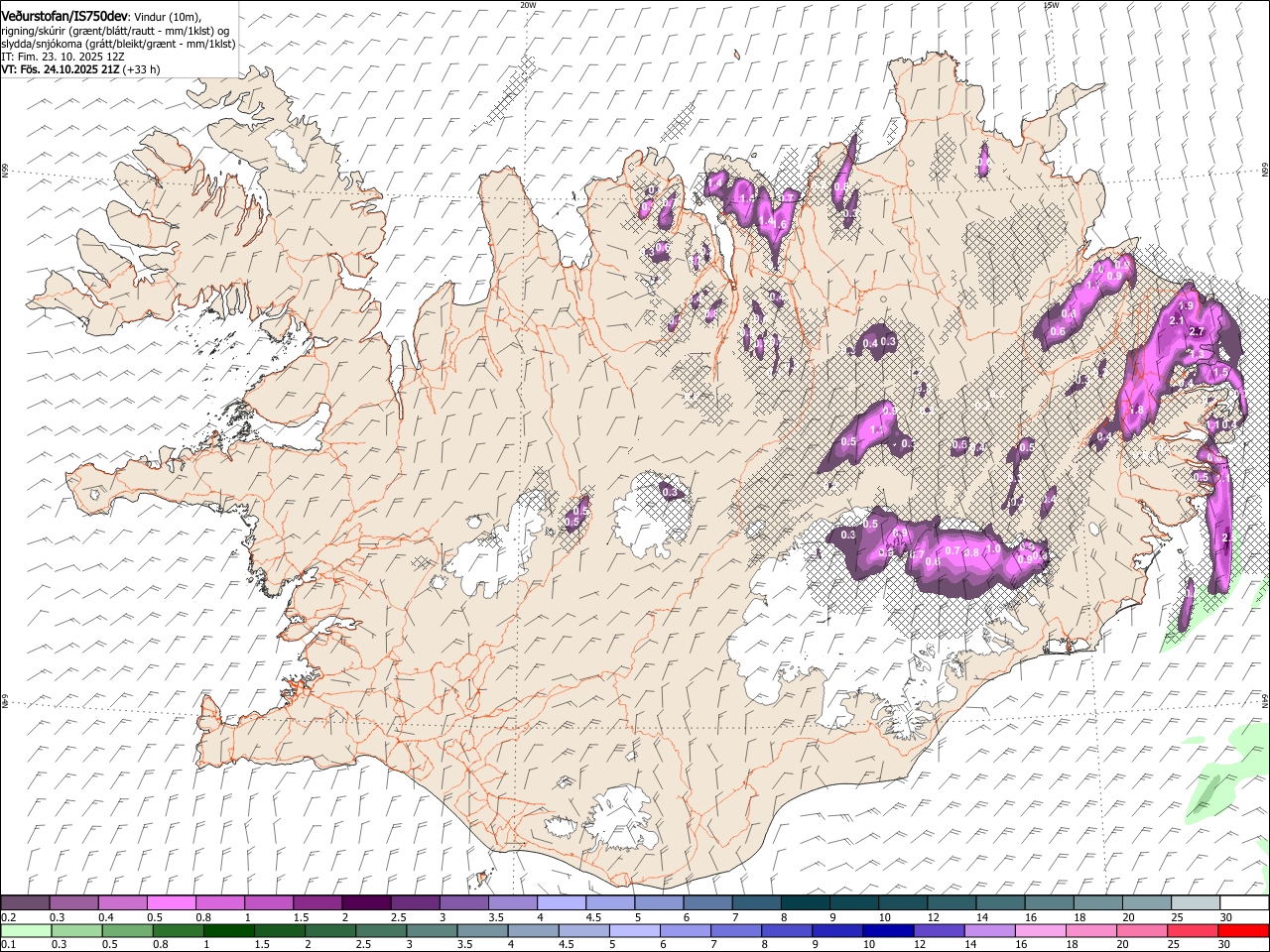Select bright pink snow swatch between 0.5 and 0.8

pyautogui.click(x=171, y=903)
